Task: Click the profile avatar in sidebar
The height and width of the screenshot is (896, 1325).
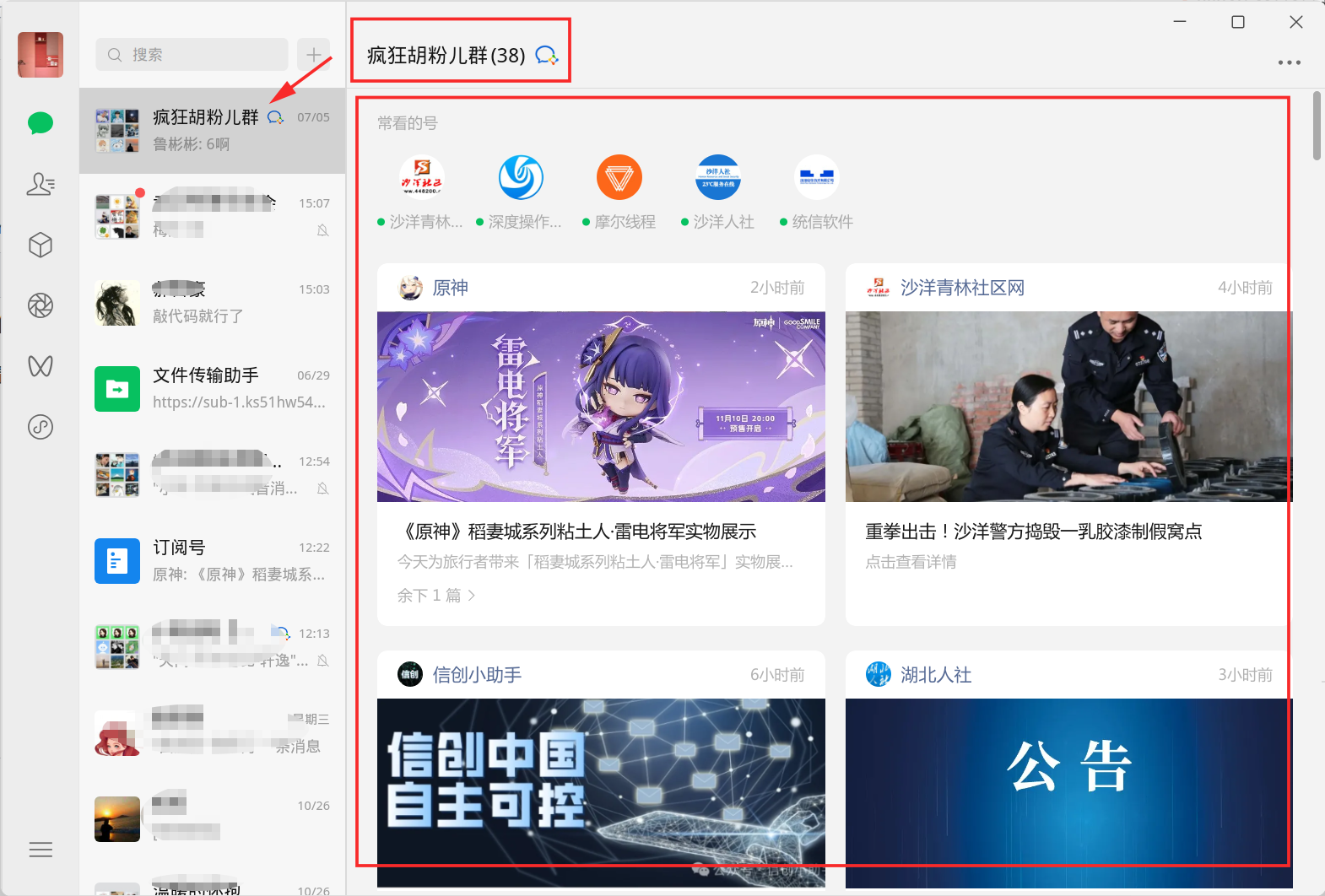Action: point(41,55)
